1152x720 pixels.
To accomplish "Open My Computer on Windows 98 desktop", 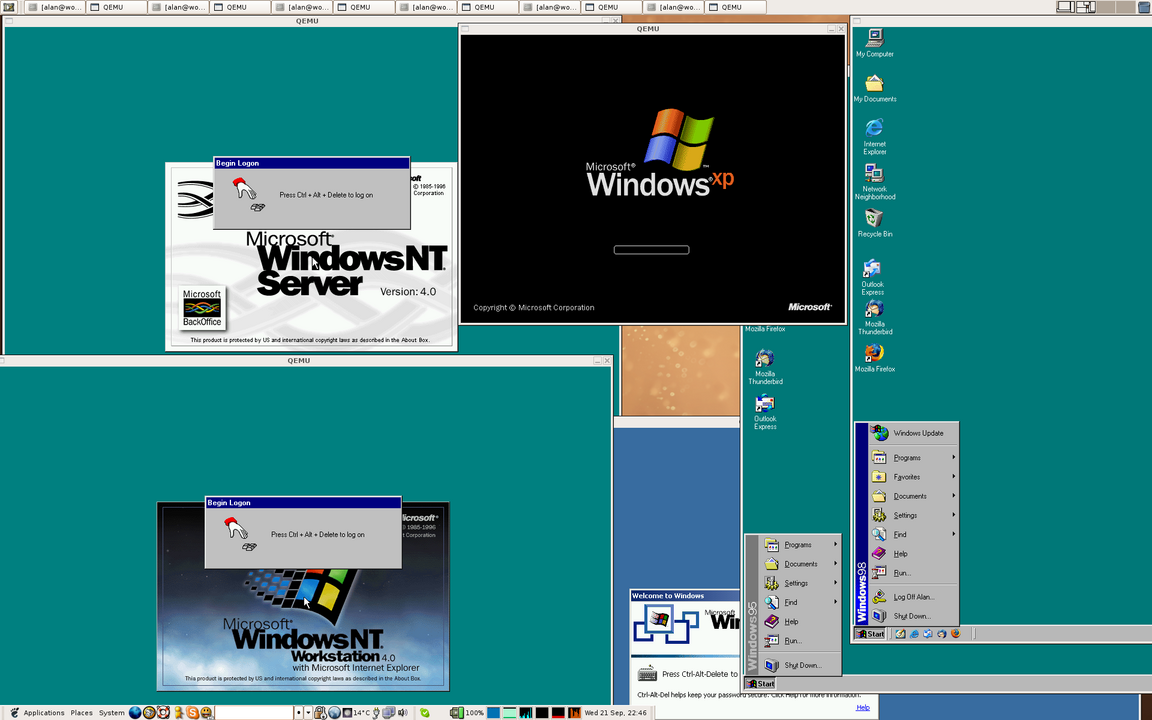I will (874, 43).
